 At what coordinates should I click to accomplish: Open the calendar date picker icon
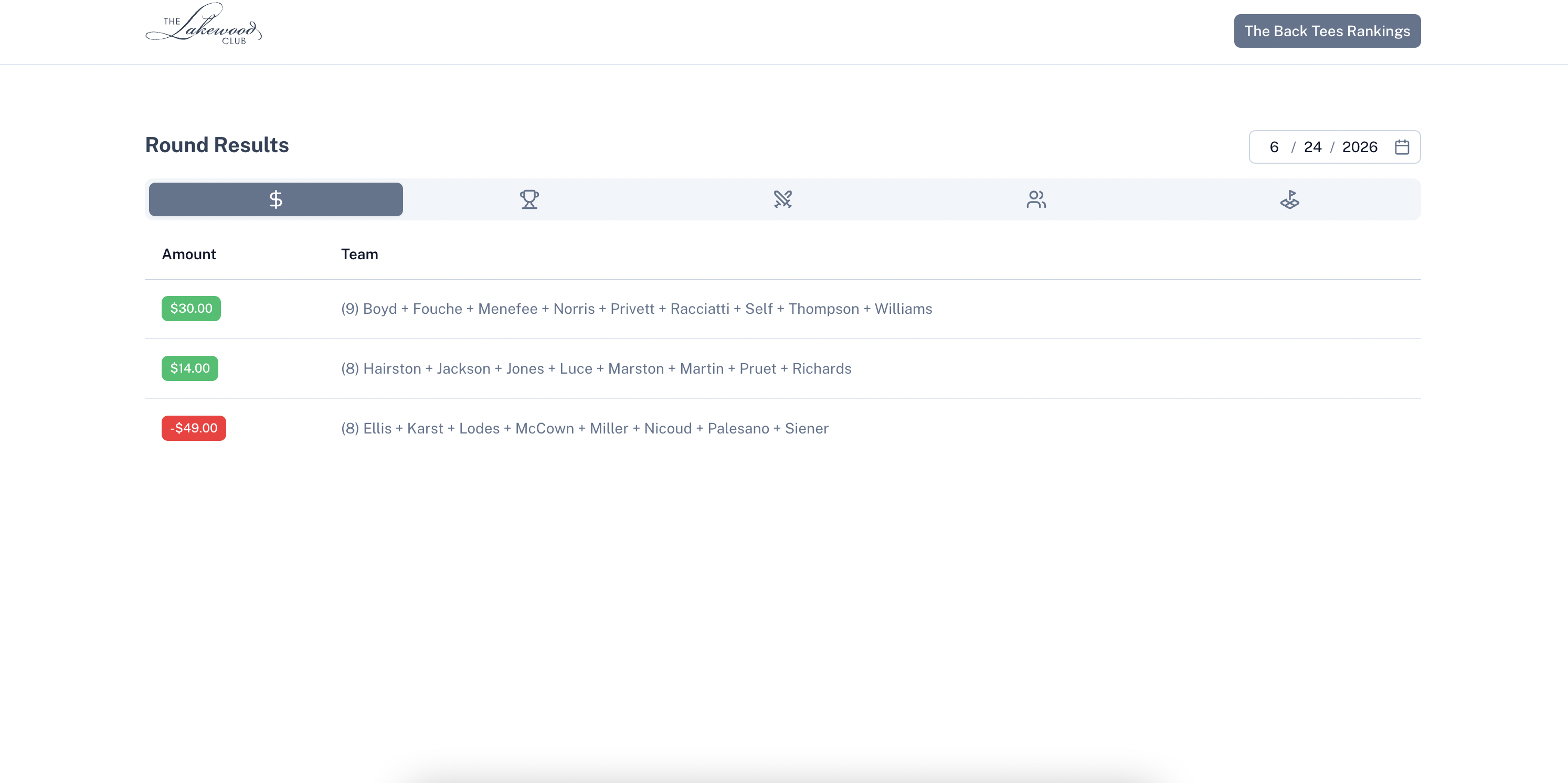click(1402, 147)
